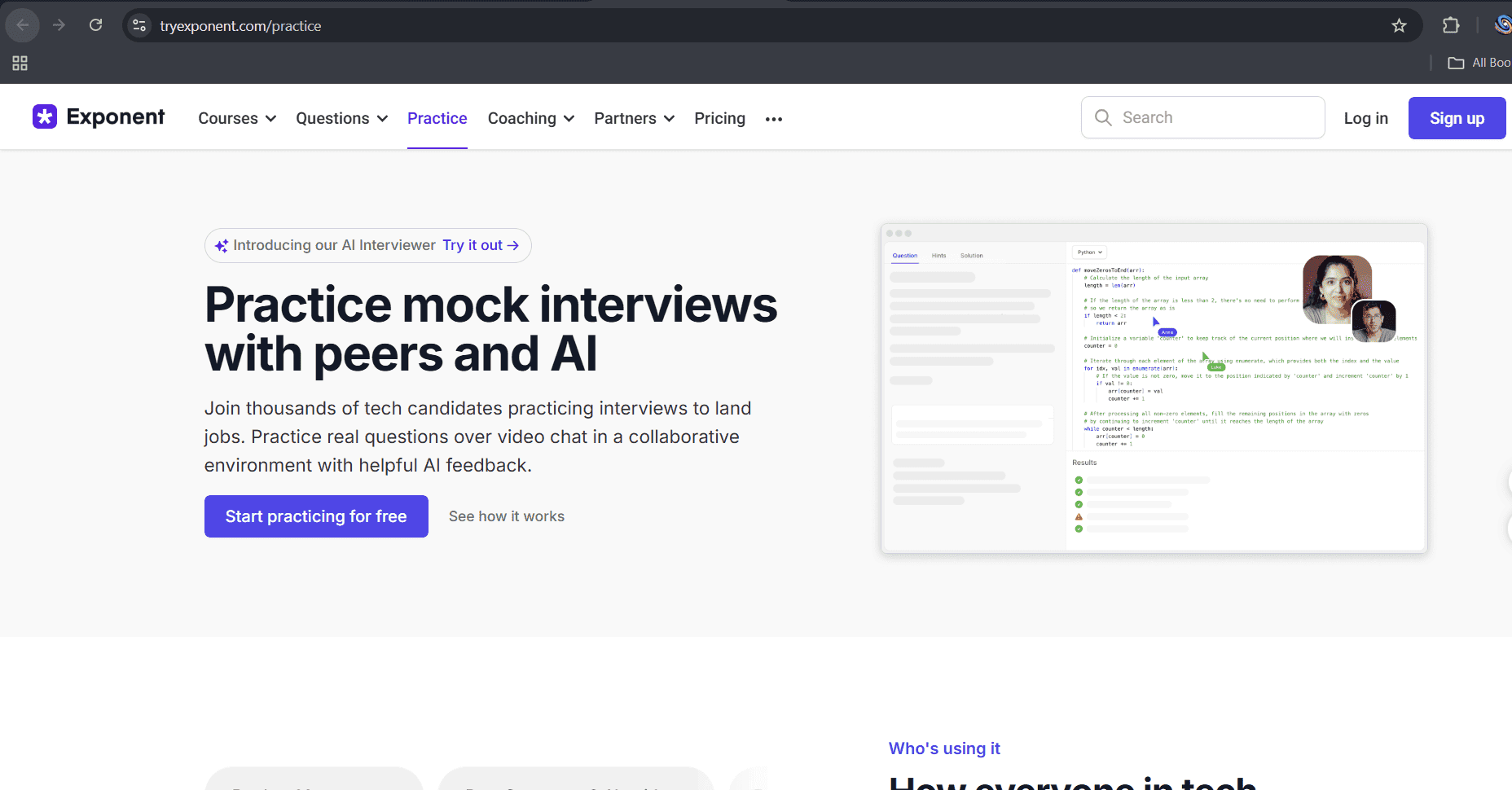
Task: Select Pricing in the navigation bar
Action: [x=719, y=118]
